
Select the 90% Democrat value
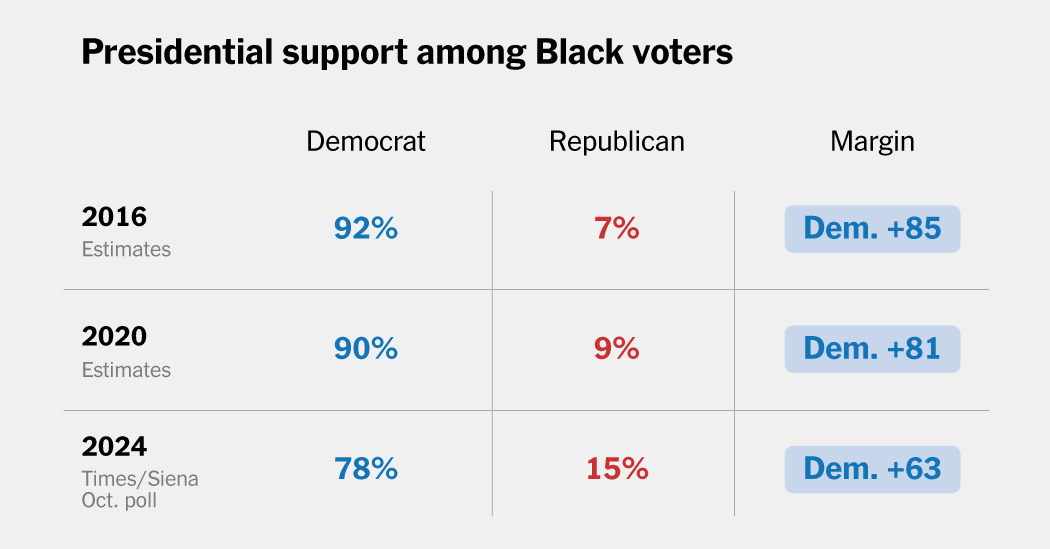point(366,349)
